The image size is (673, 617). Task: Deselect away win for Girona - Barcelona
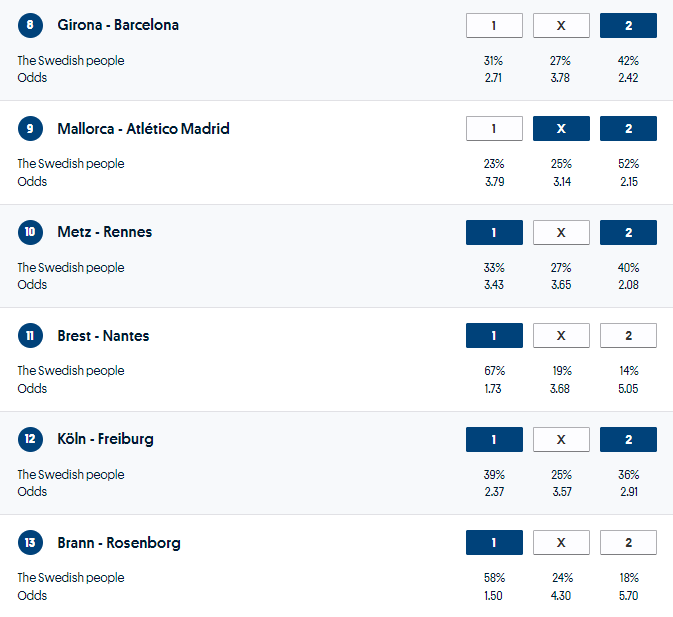coord(628,25)
